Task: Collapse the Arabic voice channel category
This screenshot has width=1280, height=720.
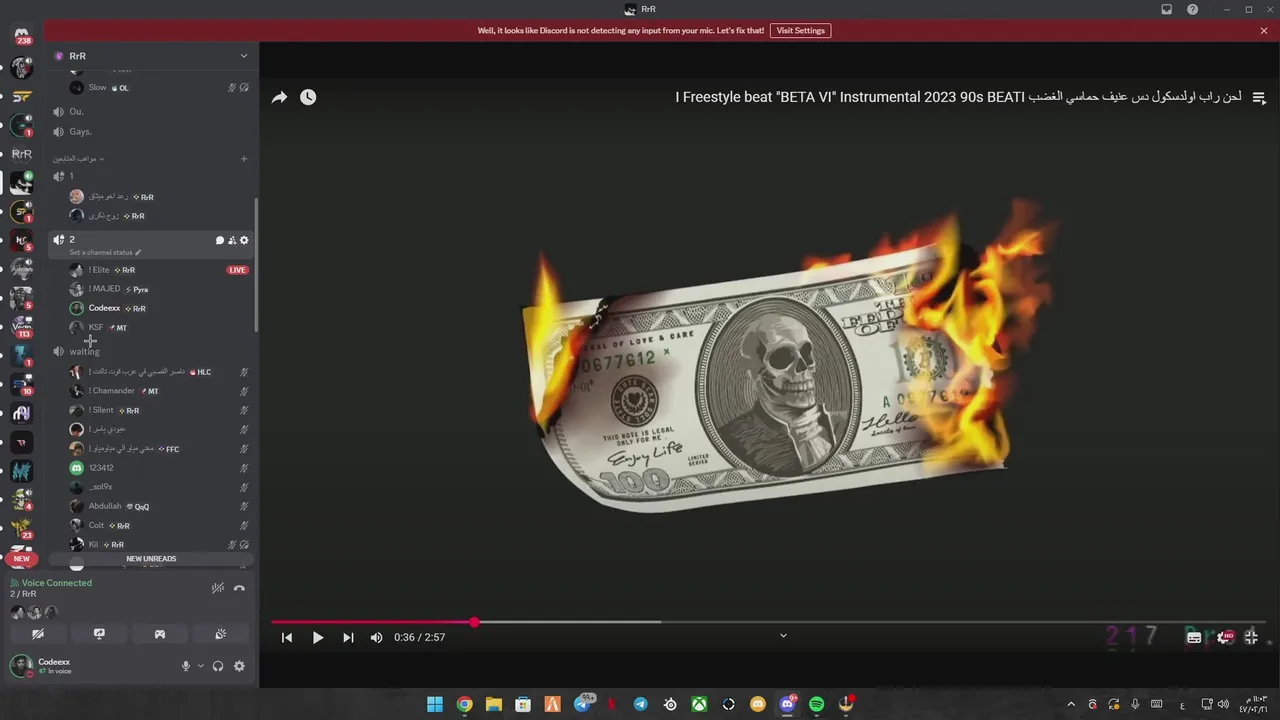Action: (78, 159)
